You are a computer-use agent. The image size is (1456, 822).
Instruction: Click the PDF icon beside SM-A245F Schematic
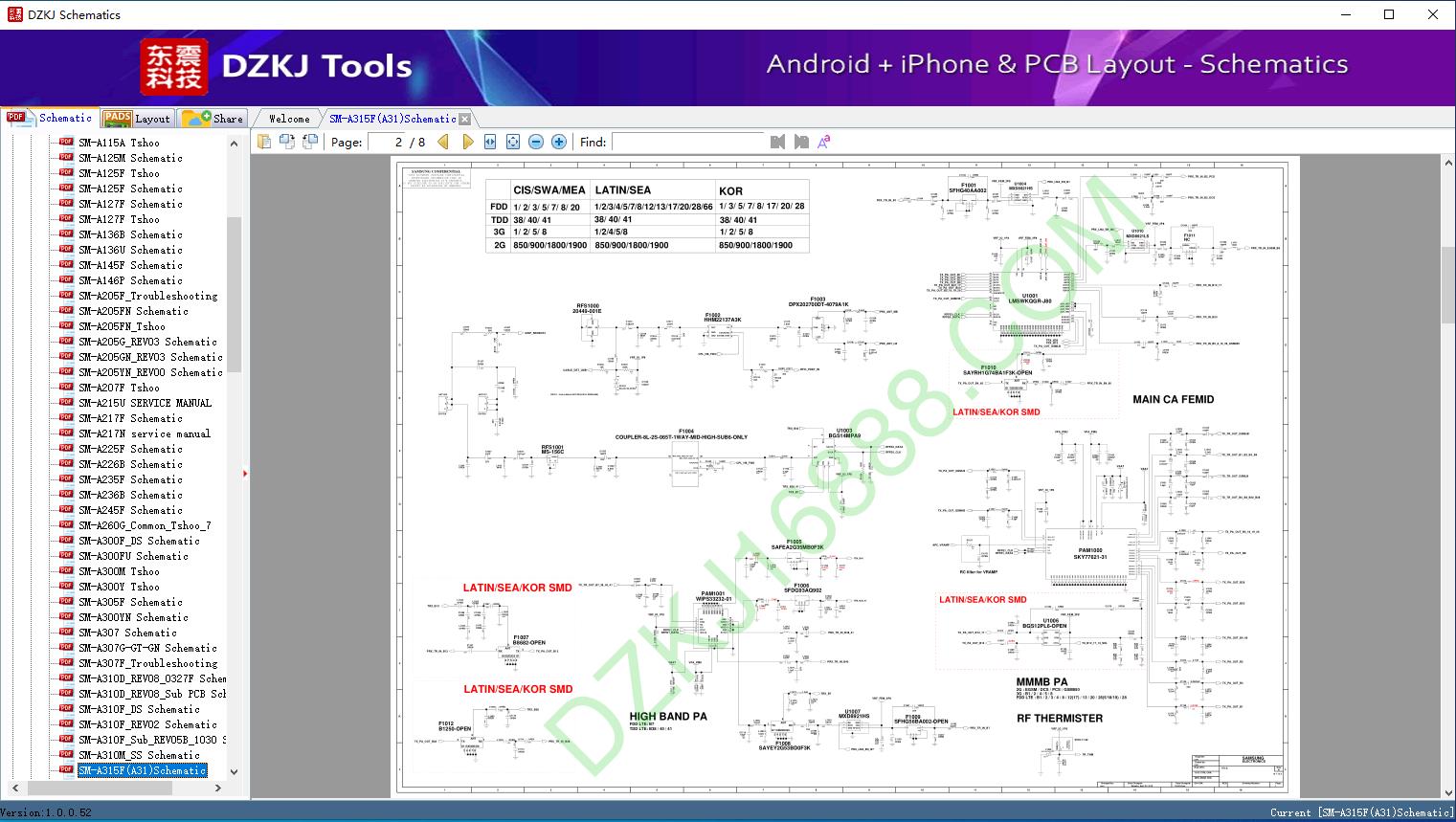[66, 510]
